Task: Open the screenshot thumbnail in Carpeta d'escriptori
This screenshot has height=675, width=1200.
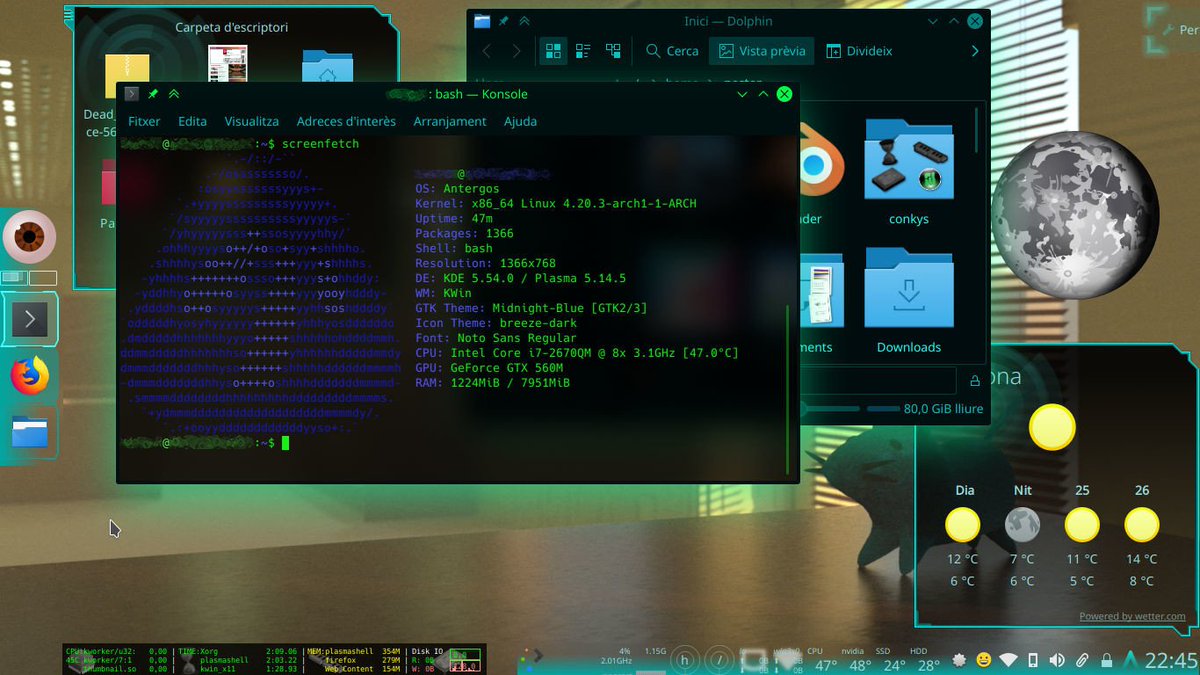Action: coord(227,64)
